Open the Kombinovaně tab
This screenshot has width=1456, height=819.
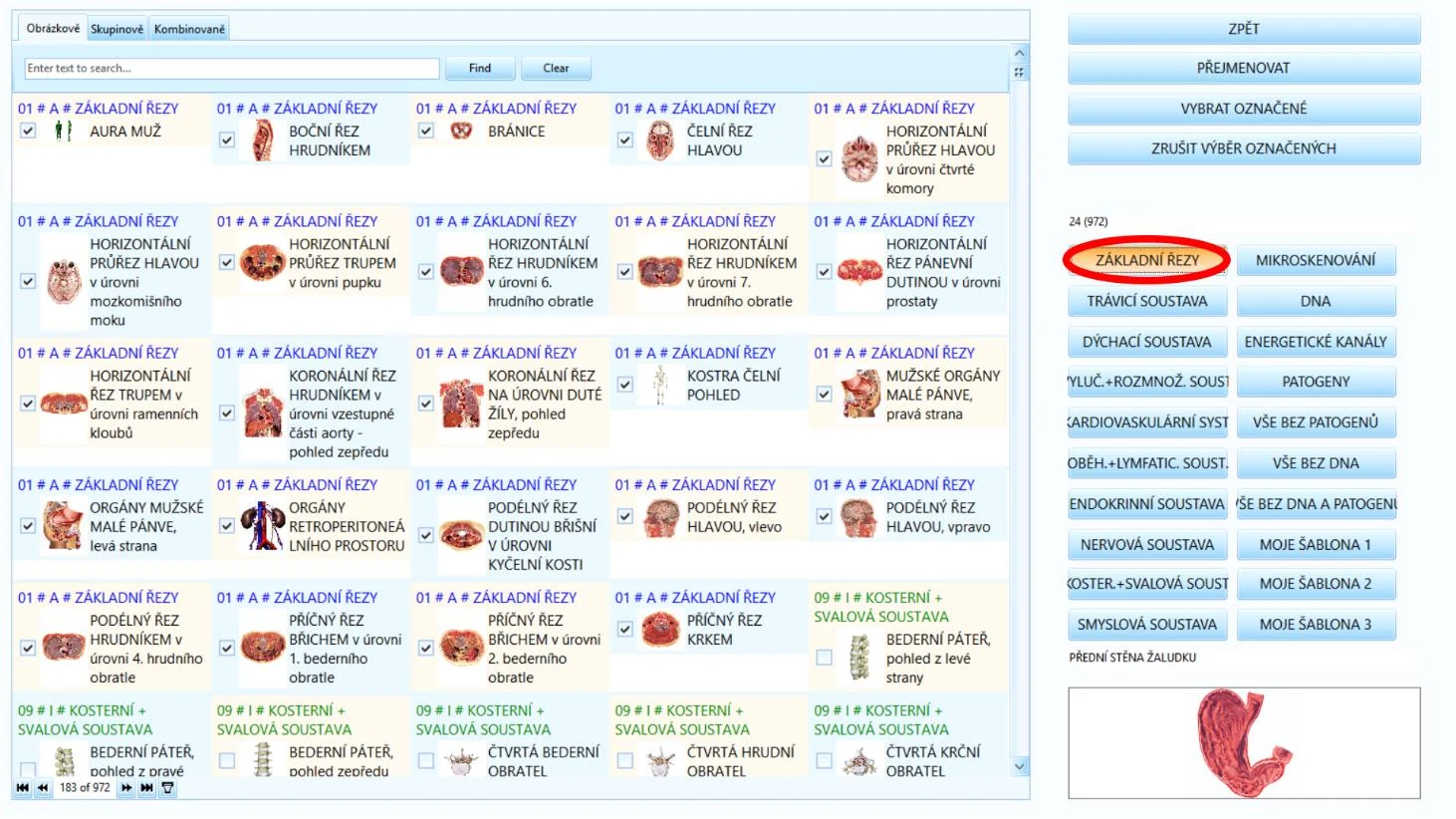[x=189, y=29]
